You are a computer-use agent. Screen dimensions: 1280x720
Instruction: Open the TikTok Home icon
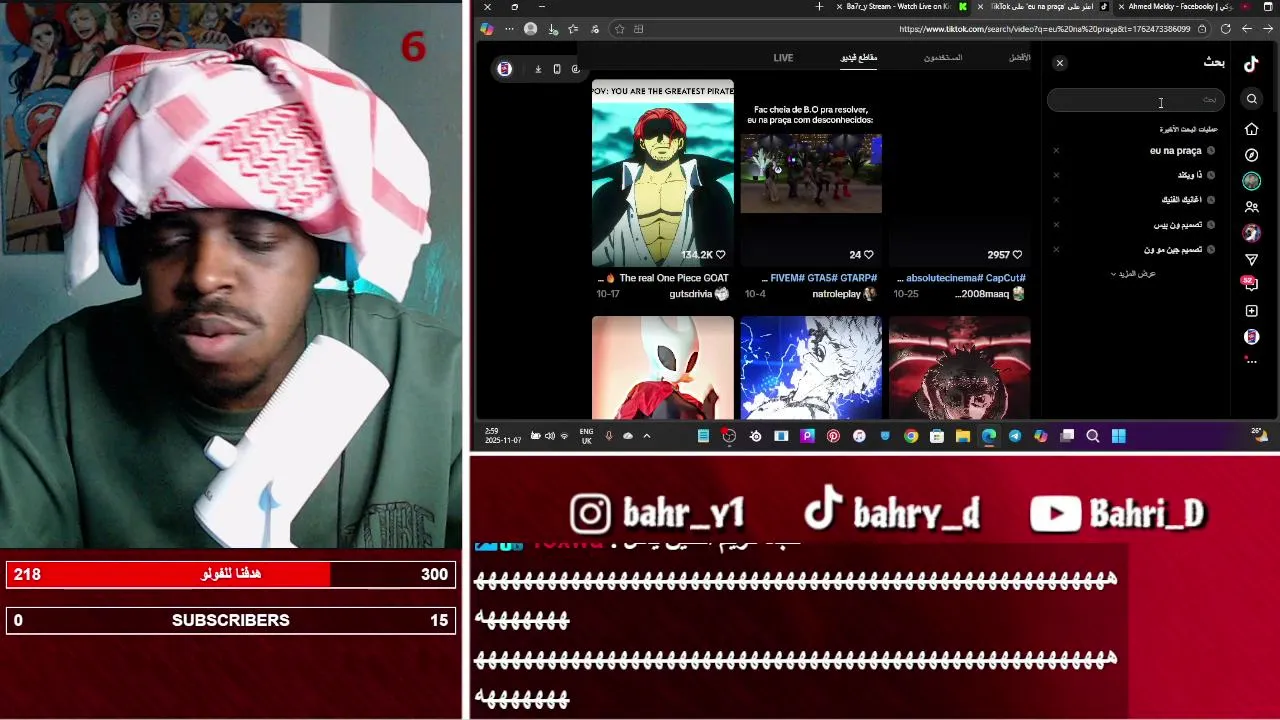(1251, 129)
